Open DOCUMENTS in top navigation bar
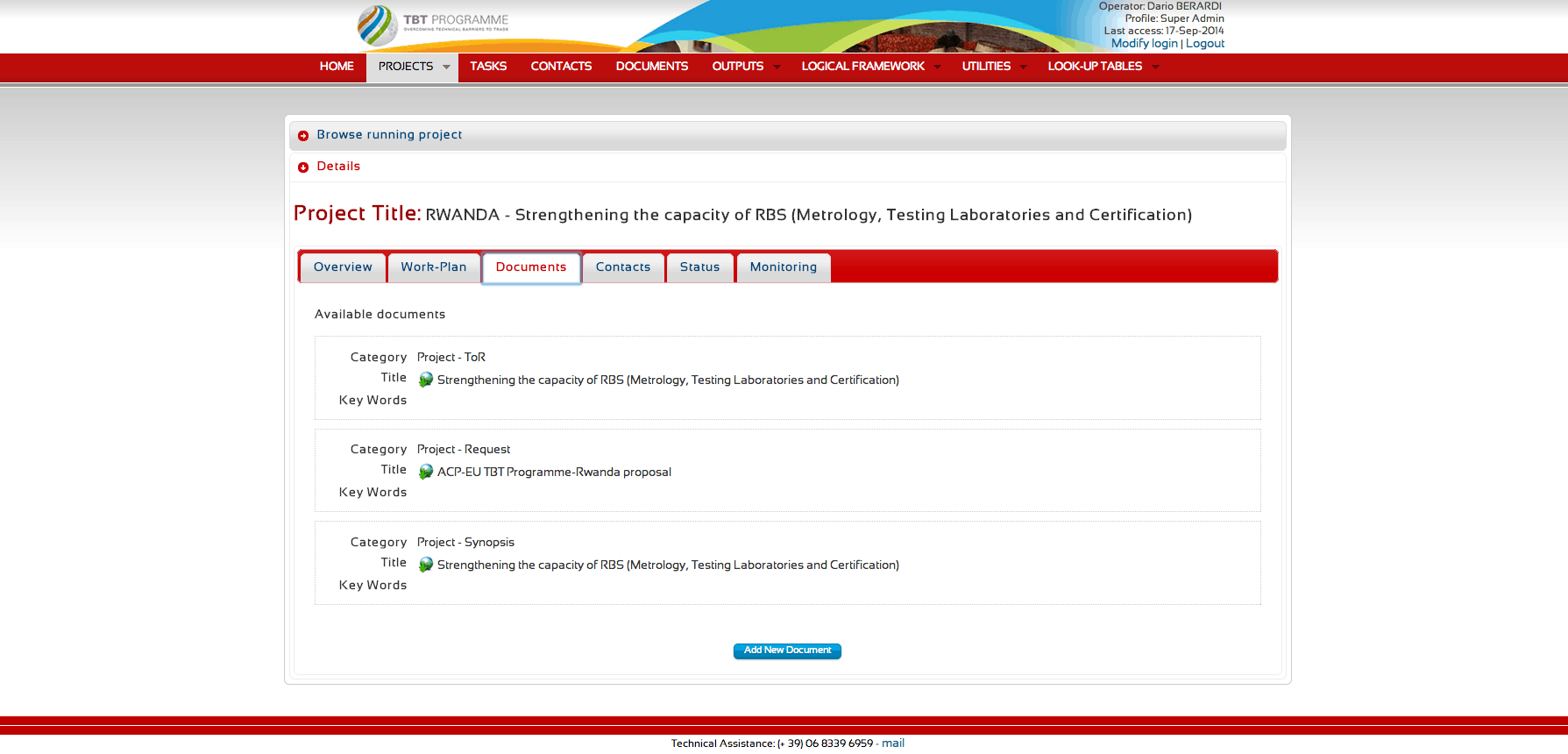This screenshot has width=1568, height=754. 652,67
